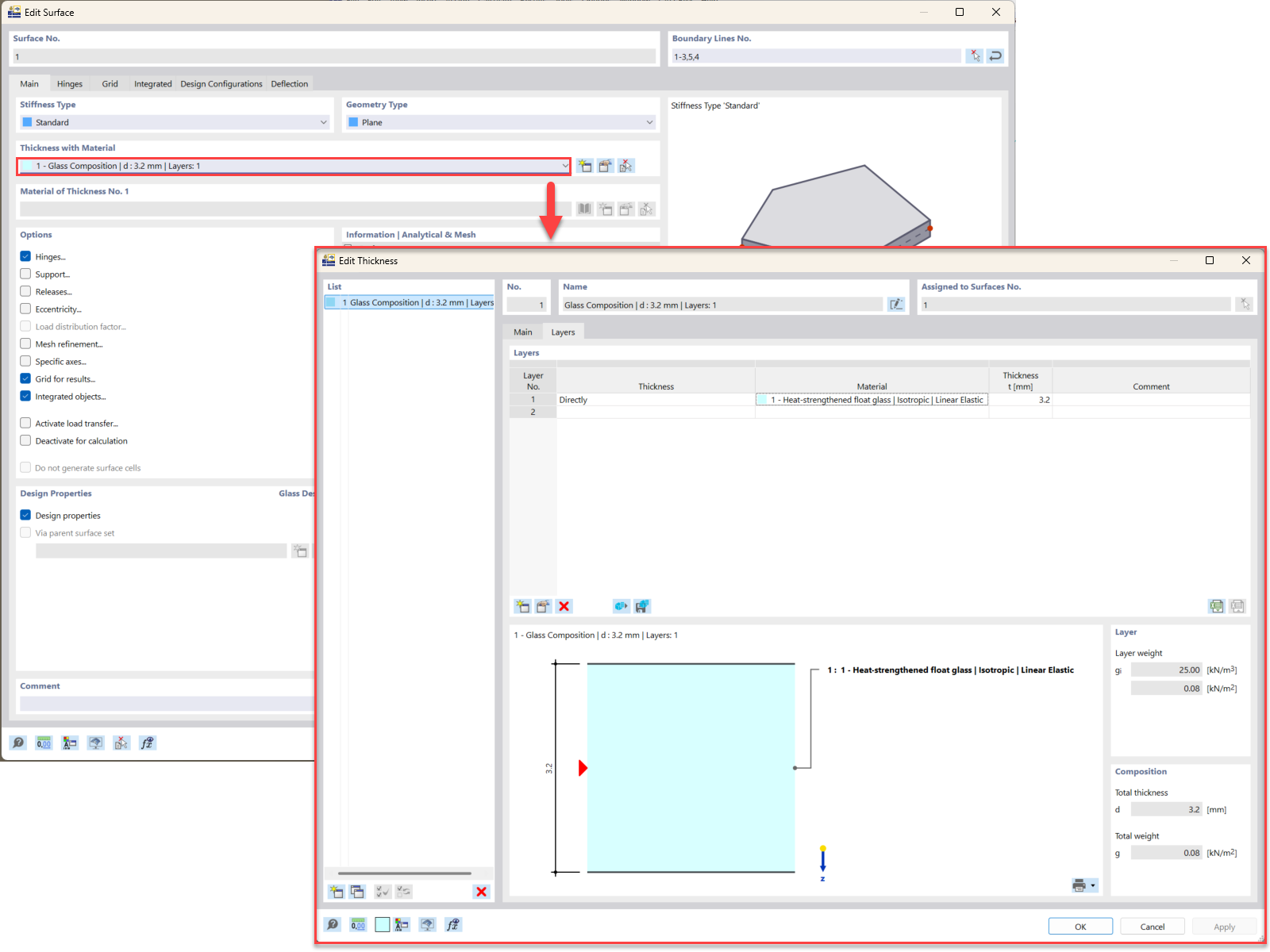Open the fx formula editor in Edit Thickness
The image size is (1270, 952).
tap(453, 924)
